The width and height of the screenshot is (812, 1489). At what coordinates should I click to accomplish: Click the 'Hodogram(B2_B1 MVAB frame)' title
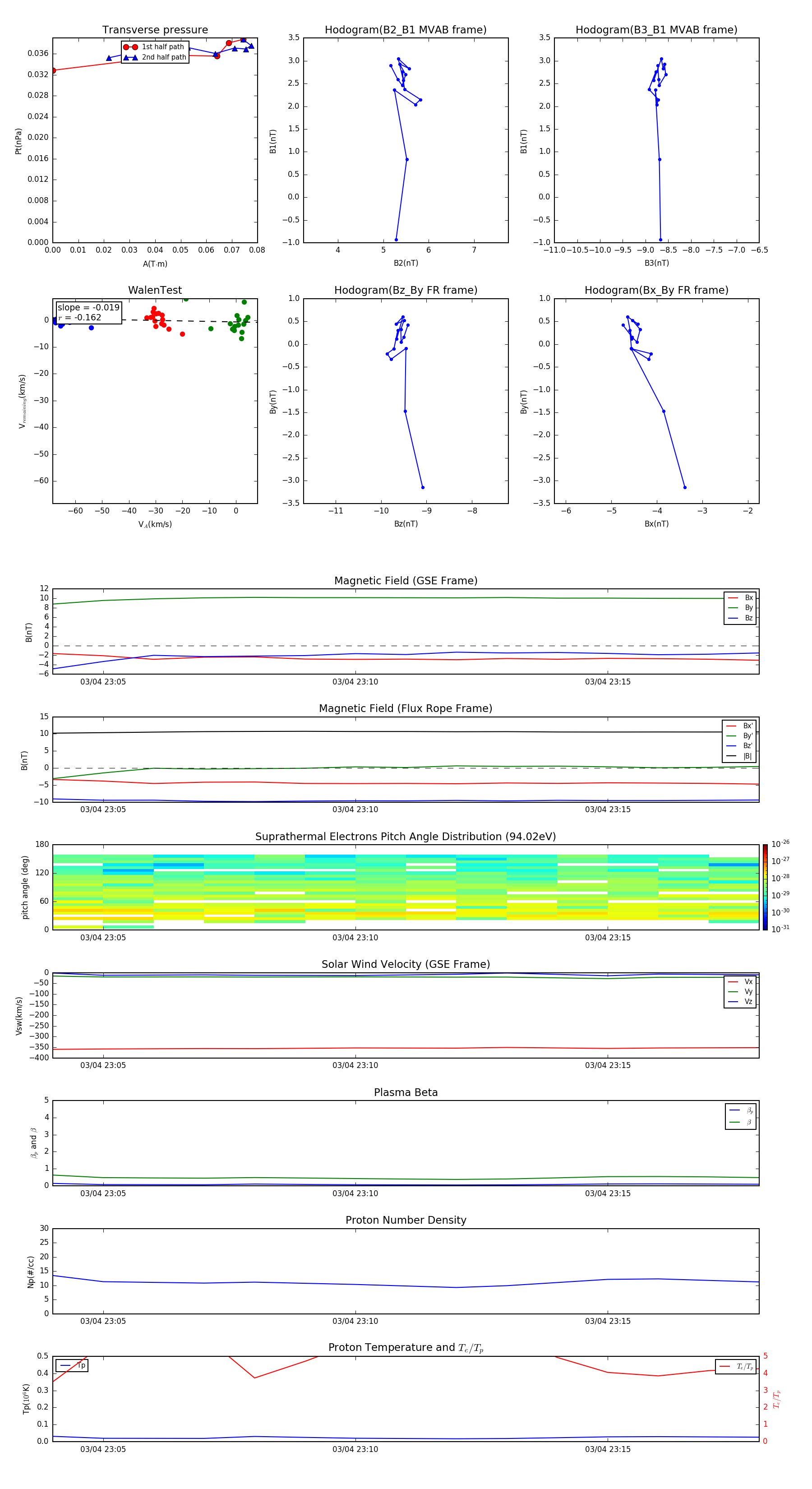[x=406, y=30]
